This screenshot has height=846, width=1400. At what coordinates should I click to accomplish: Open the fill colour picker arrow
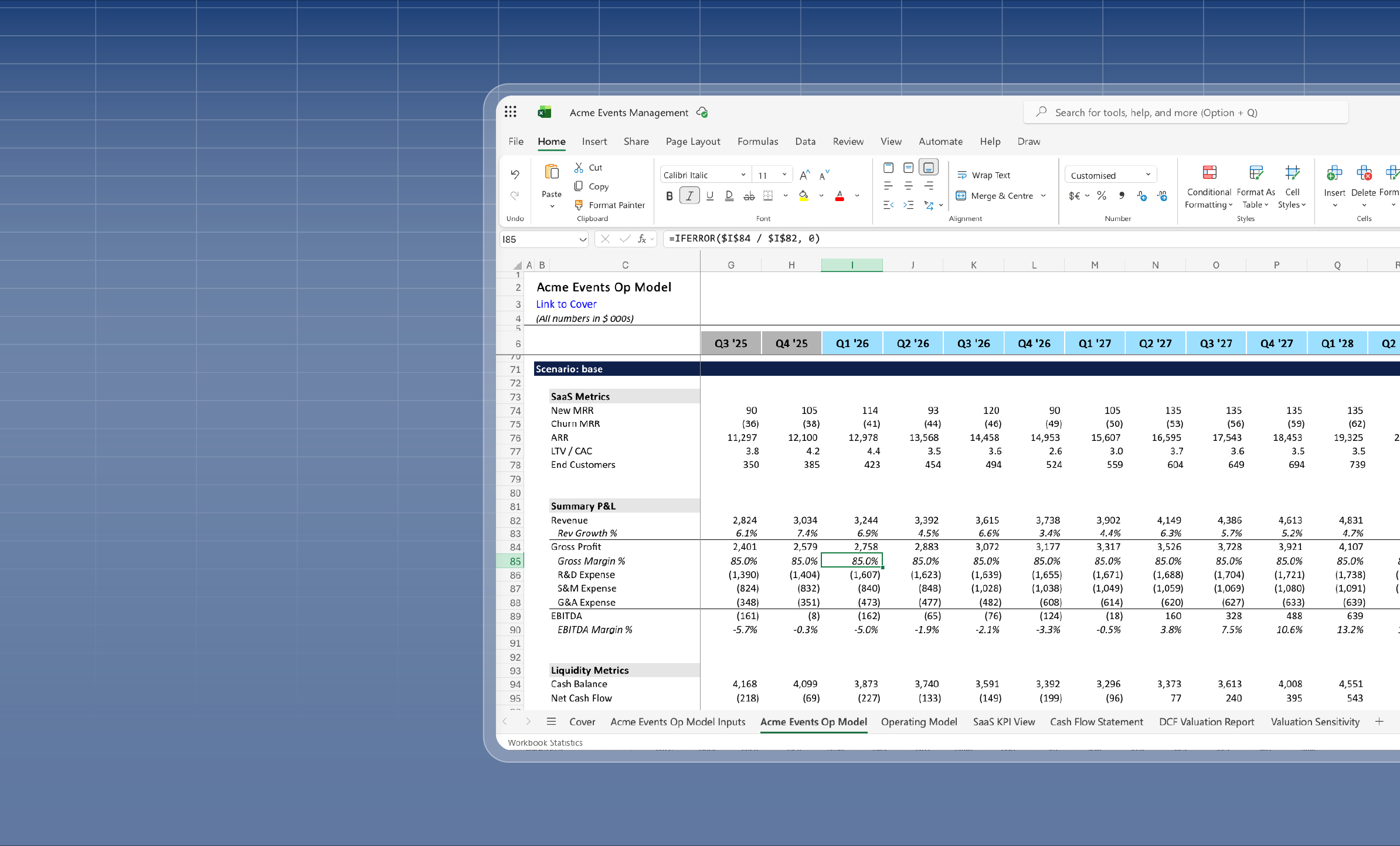point(821,196)
